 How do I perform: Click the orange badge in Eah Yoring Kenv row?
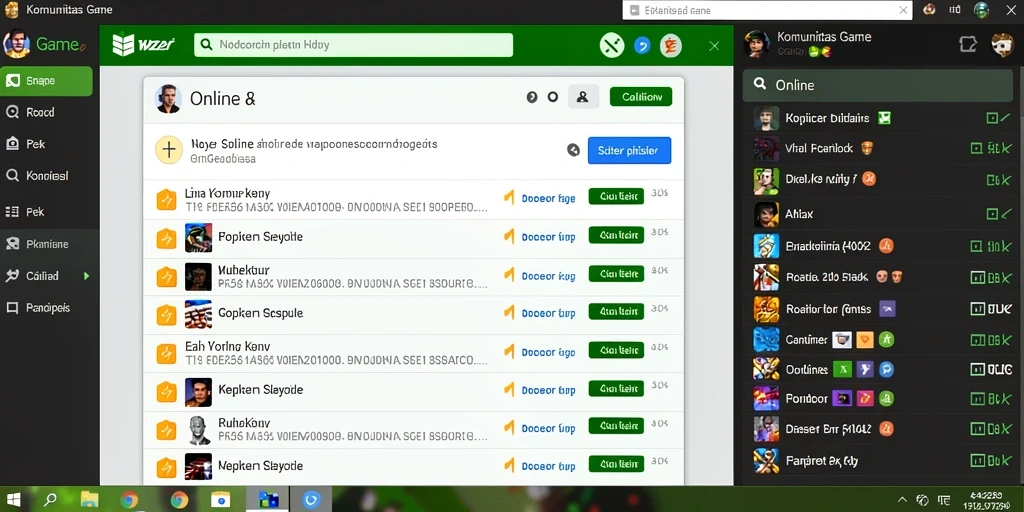coord(167,353)
